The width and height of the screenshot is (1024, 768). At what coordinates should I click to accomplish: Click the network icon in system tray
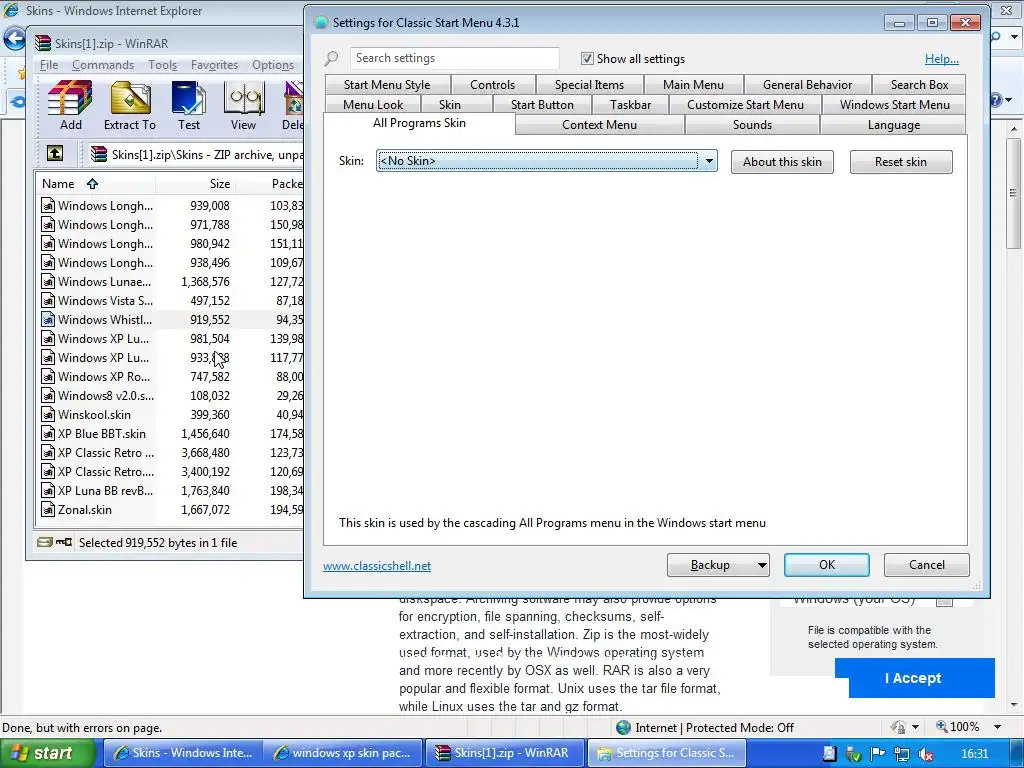(901, 754)
